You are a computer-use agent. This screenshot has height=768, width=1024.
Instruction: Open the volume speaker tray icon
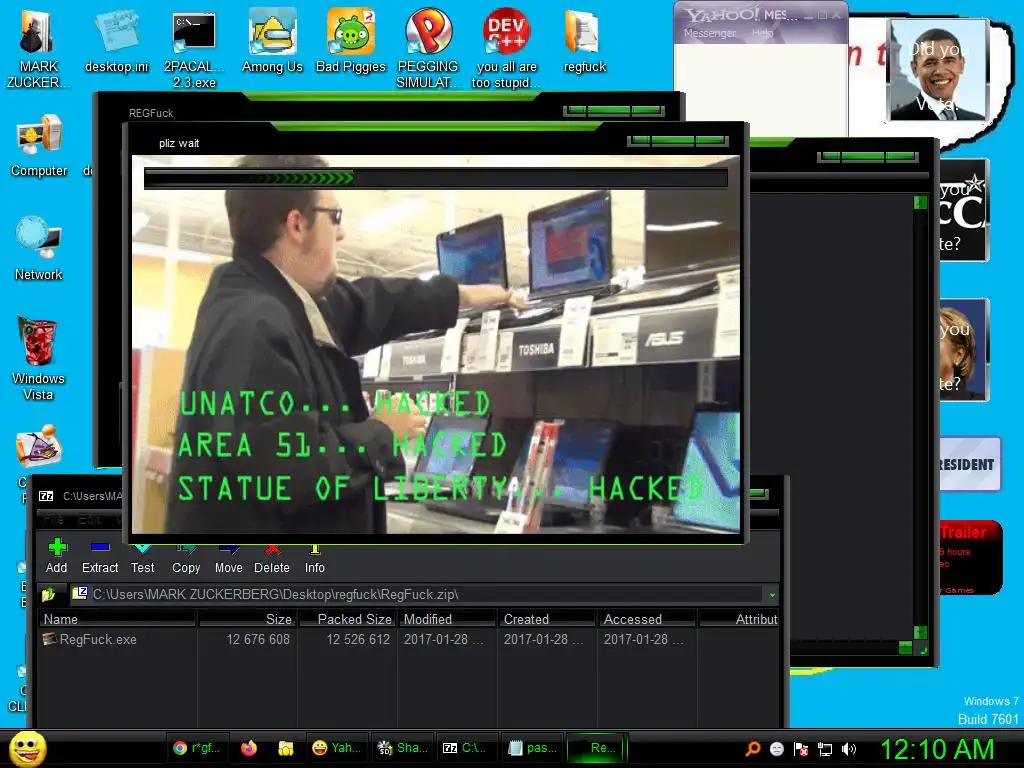pyautogui.click(x=848, y=749)
